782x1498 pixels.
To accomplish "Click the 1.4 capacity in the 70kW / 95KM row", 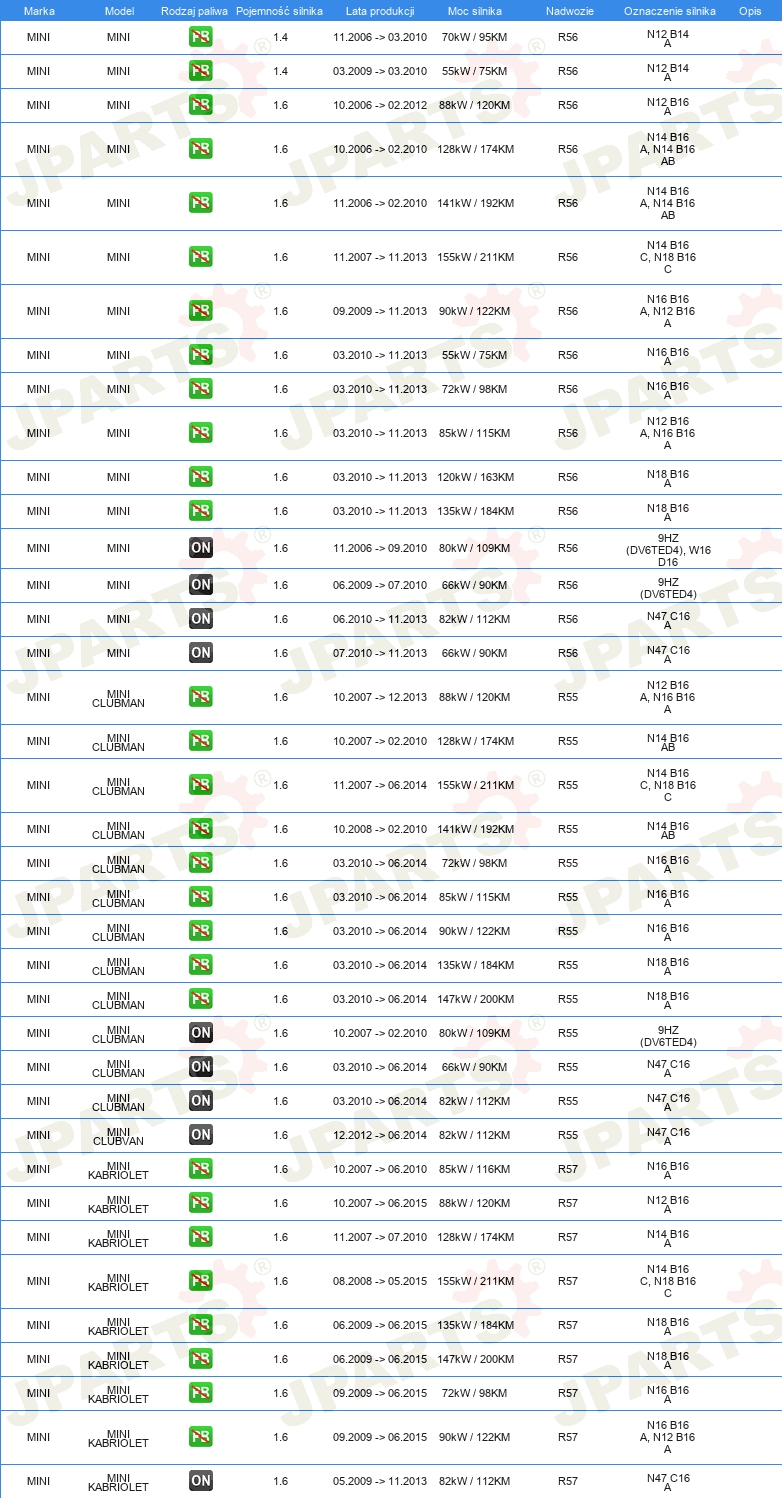I will pyautogui.click(x=280, y=37).
